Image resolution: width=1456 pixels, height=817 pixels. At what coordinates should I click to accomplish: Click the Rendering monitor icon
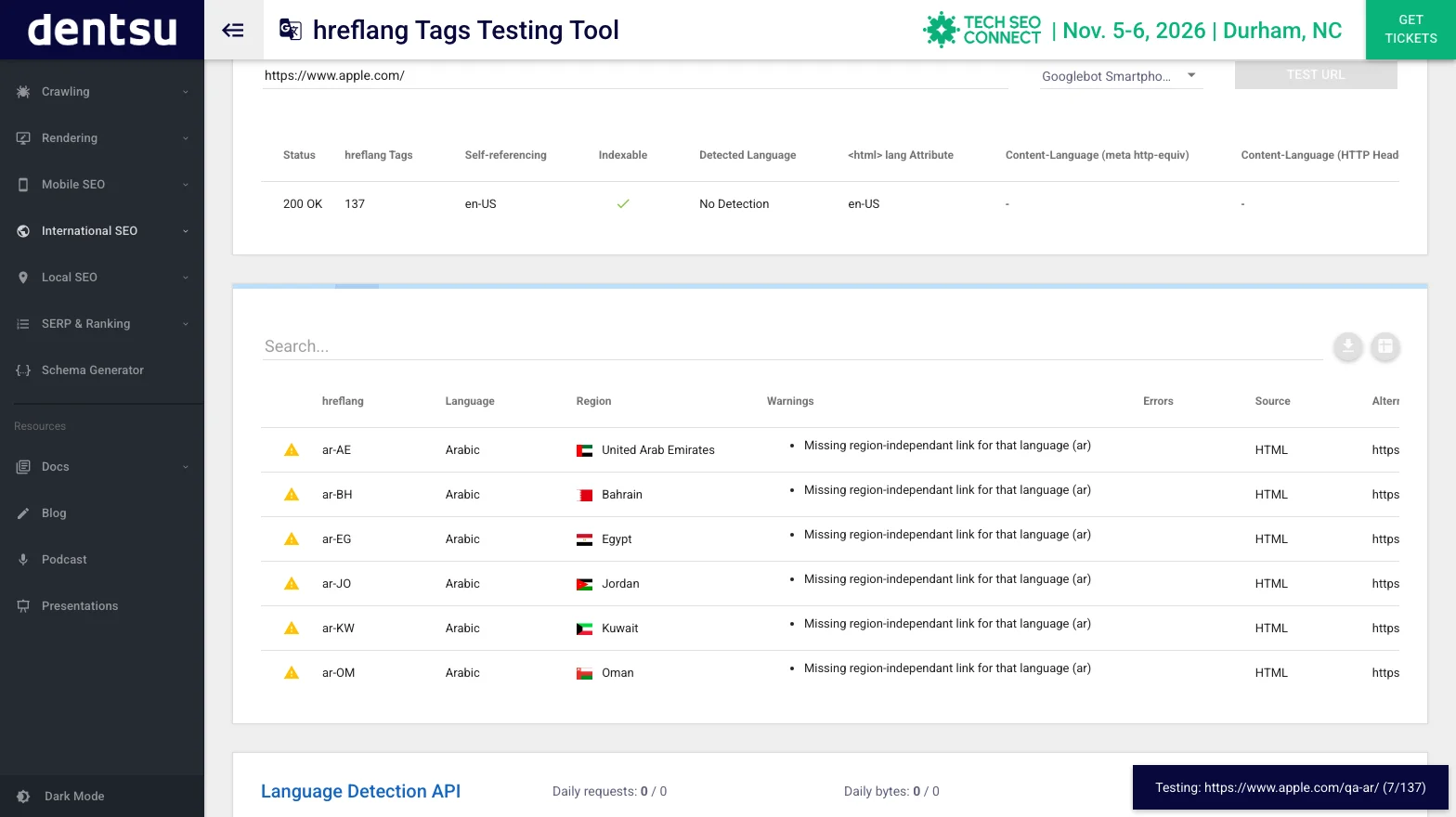pos(23,138)
